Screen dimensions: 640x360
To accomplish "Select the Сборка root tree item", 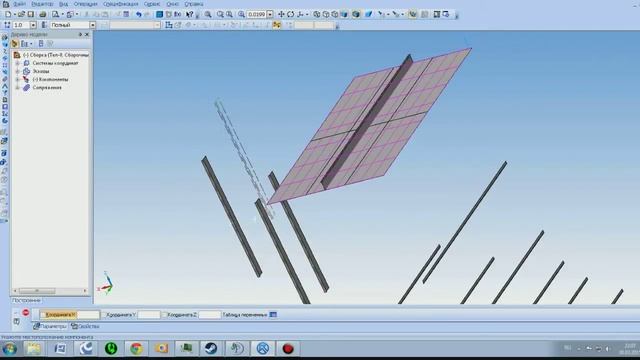I will tap(51, 55).
